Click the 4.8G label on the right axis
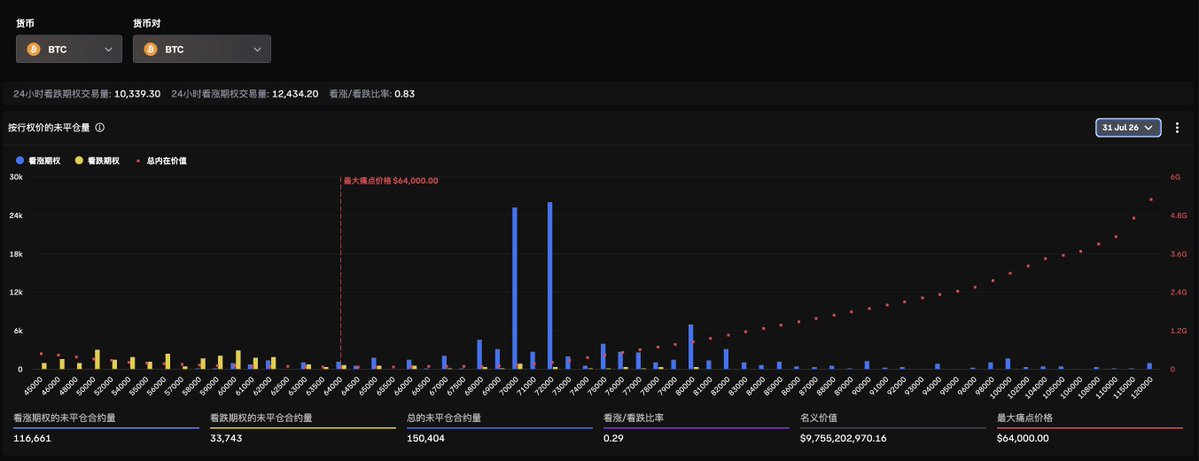 pyautogui.click(x=1178, y=216)
